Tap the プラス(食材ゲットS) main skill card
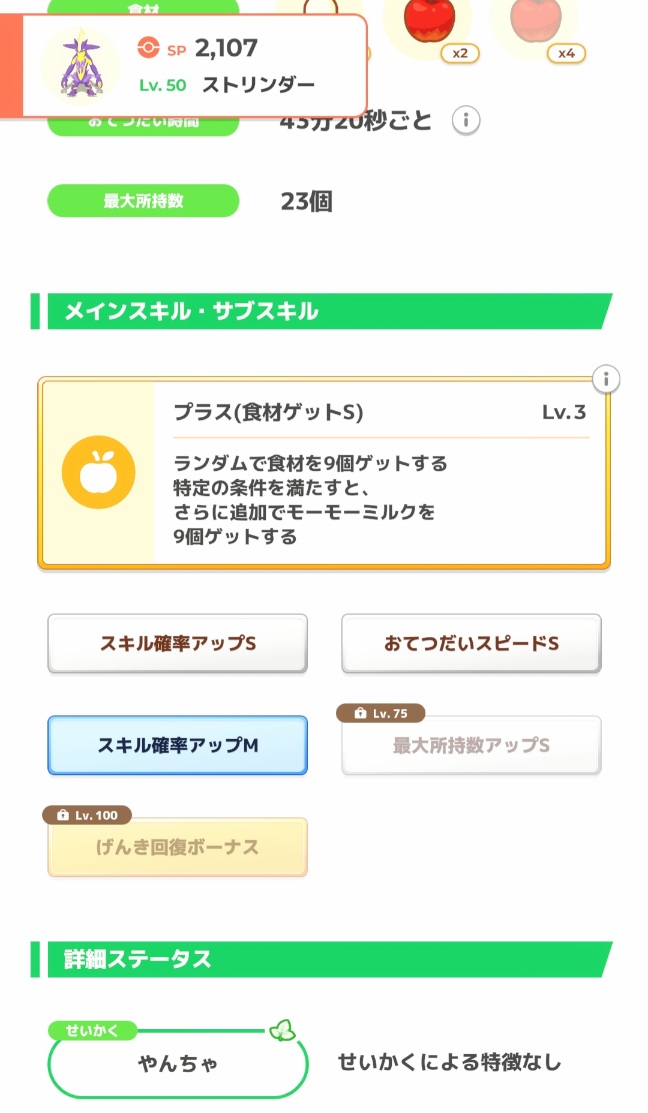The height and width of the screenshot is (1113, 648). [380, 474]
